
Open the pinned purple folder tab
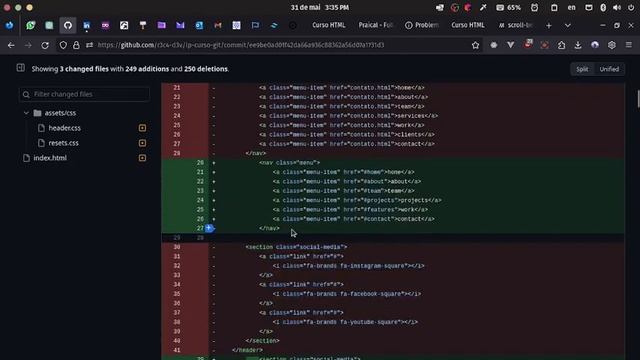[x=162, y=25]
